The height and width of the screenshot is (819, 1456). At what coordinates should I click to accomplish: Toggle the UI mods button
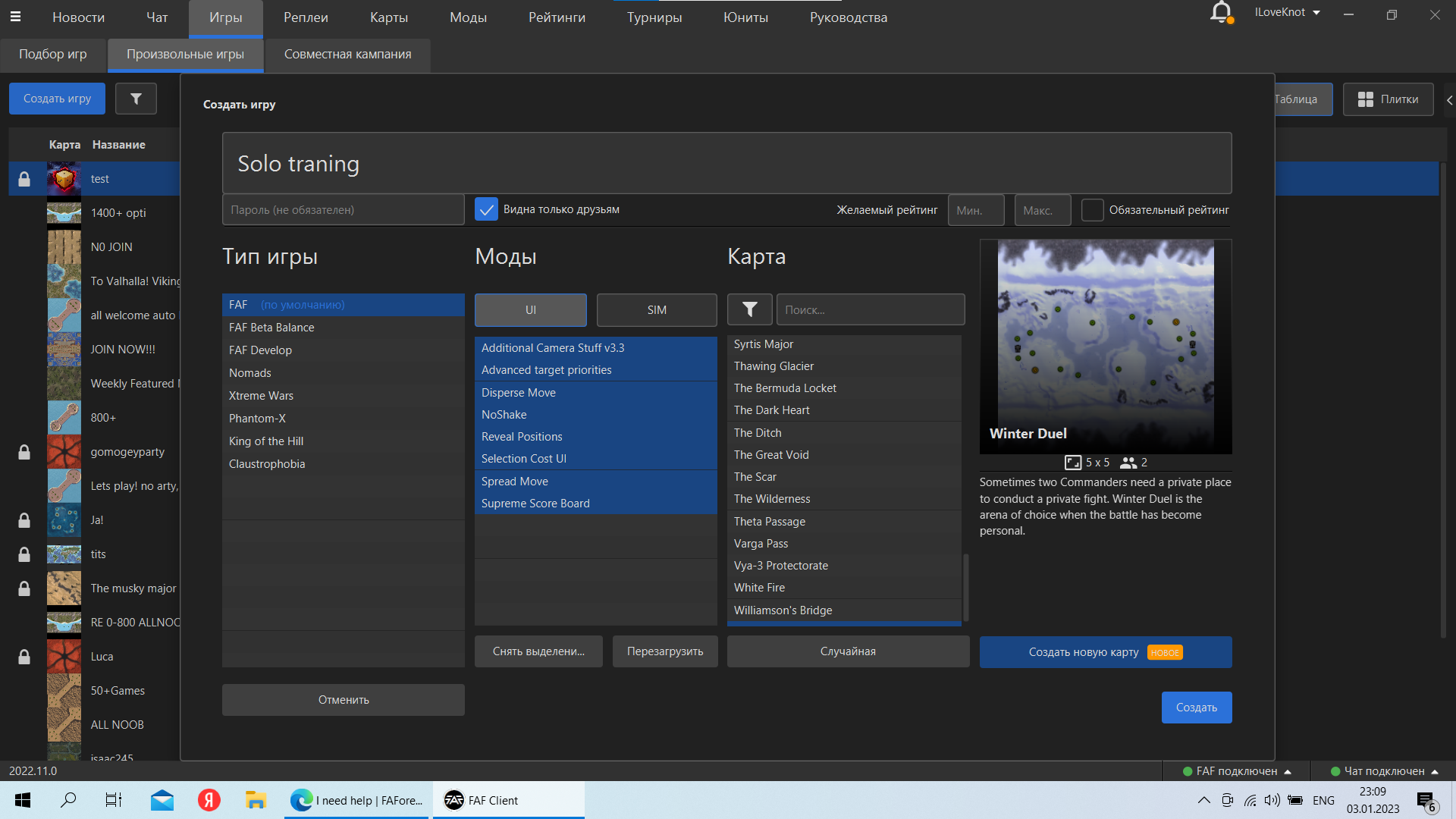coord(531,310)
